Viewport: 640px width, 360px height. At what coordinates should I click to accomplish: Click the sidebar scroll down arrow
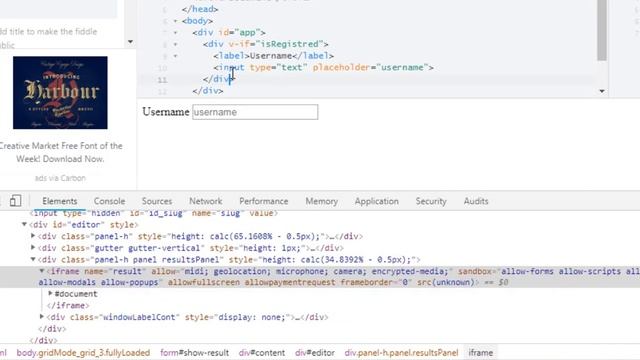pyautogui.click(x=130, y=42)
